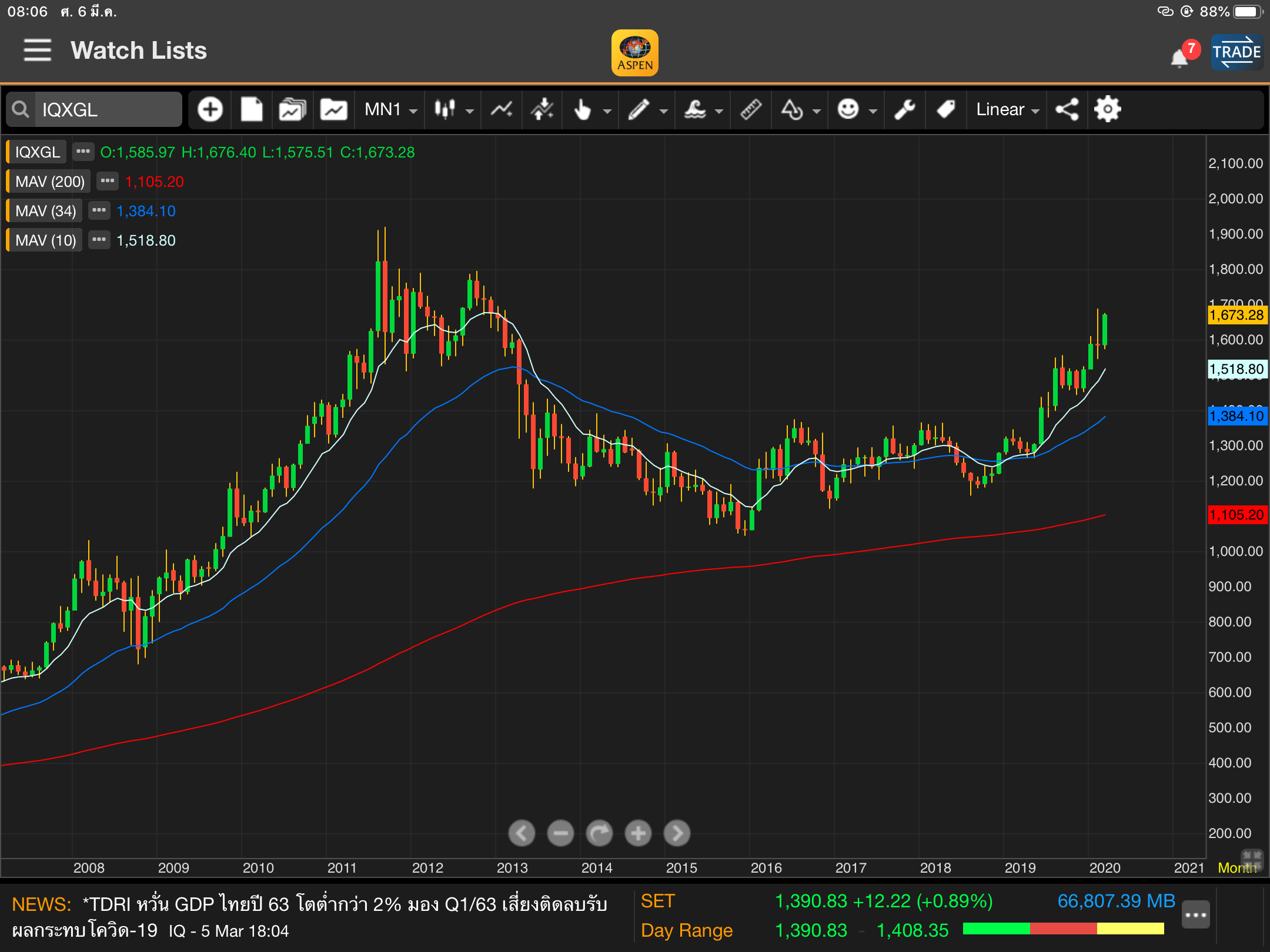This screenshot has width=1270, height=952.
Task: Open the hamburger menu
Action: [37, 51]
